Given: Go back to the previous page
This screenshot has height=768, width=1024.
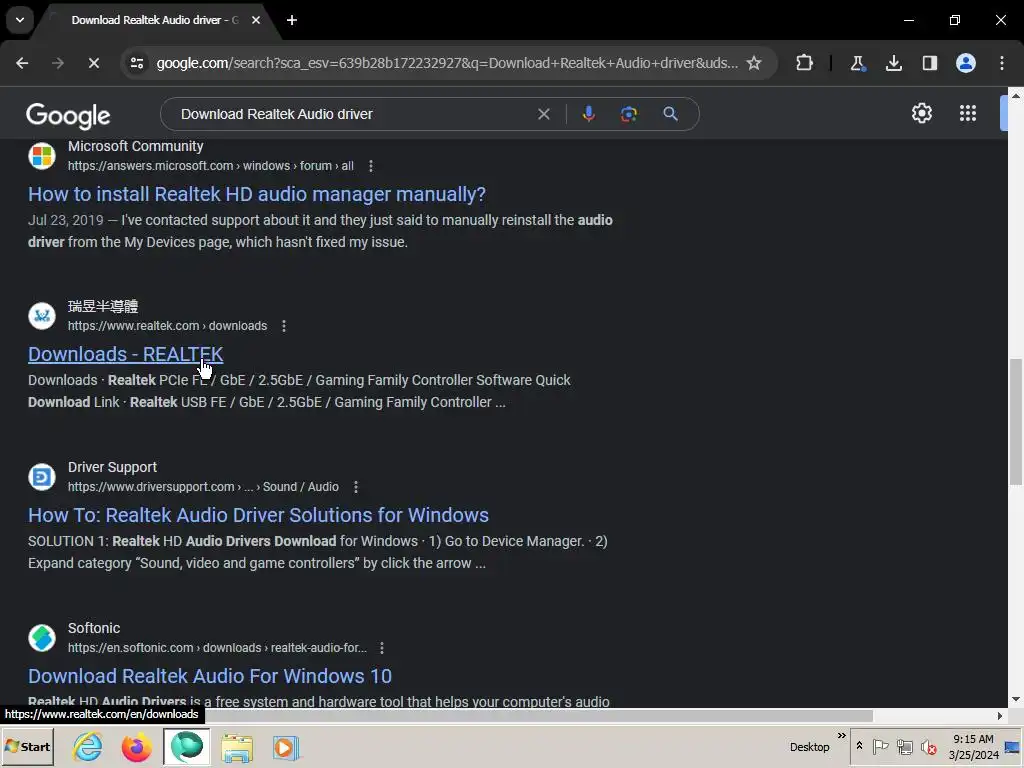Looking at the screenshot, I should [22, 63].
